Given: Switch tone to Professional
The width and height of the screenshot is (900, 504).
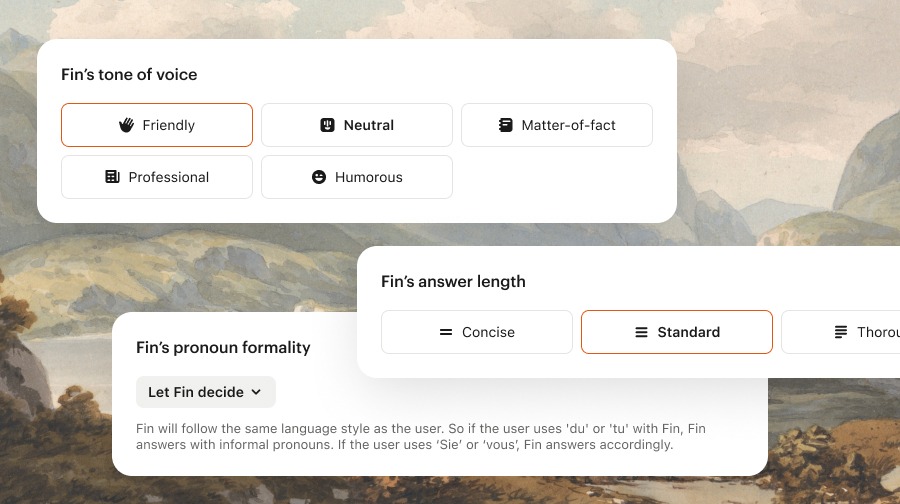Looking at the screenshot, I should click(168, 177).
